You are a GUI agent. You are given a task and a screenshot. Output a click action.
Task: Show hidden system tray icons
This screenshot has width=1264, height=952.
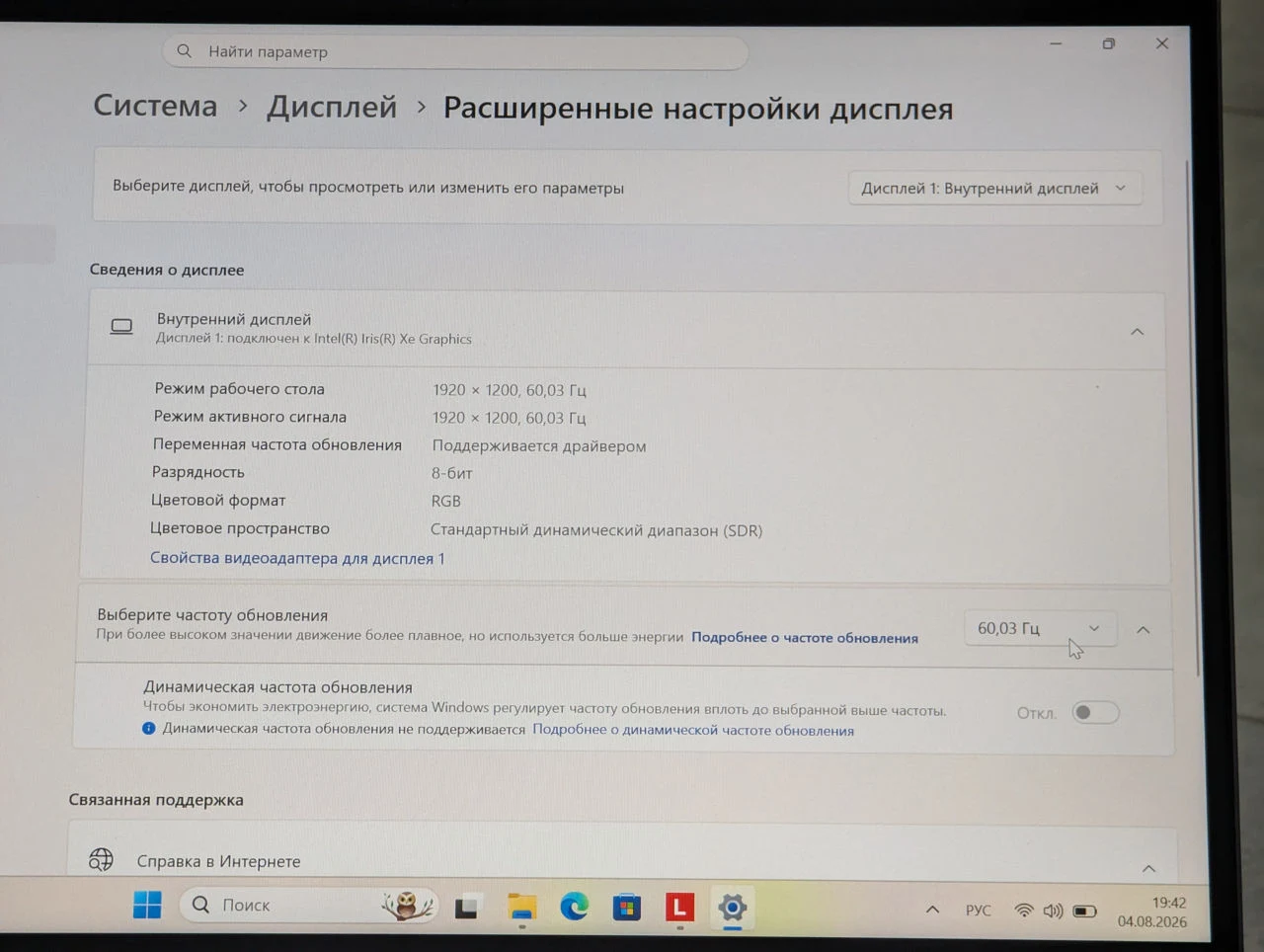pyautogui.click(x=932, y=910)
